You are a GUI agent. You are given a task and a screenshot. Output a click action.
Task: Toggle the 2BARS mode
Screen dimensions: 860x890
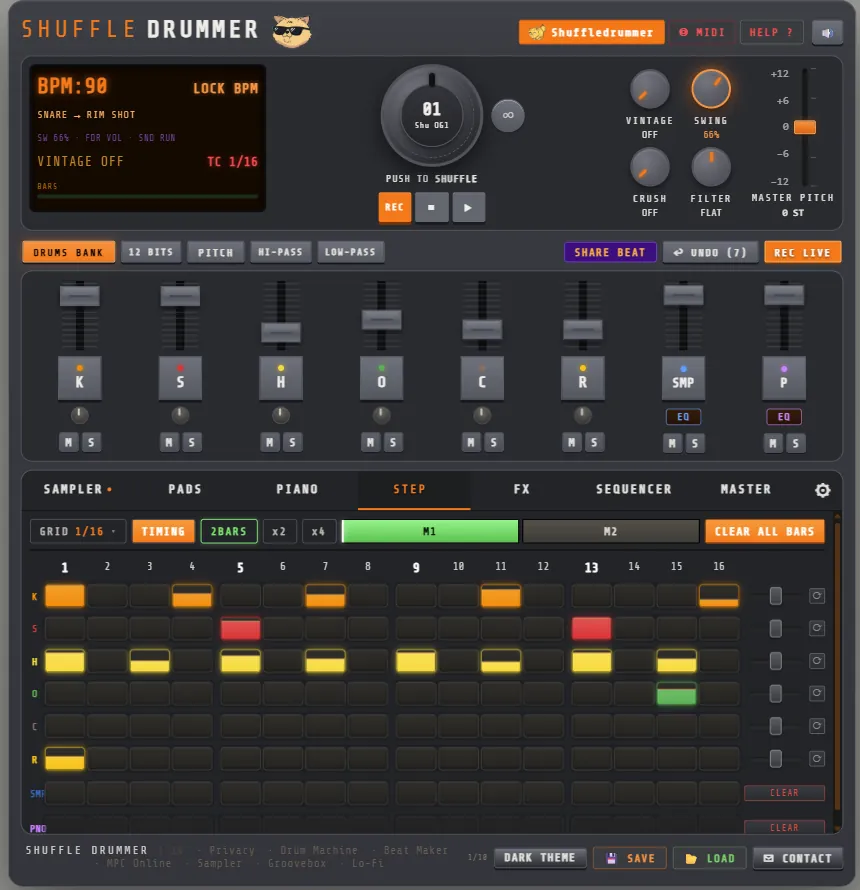(x=229, y=531)
